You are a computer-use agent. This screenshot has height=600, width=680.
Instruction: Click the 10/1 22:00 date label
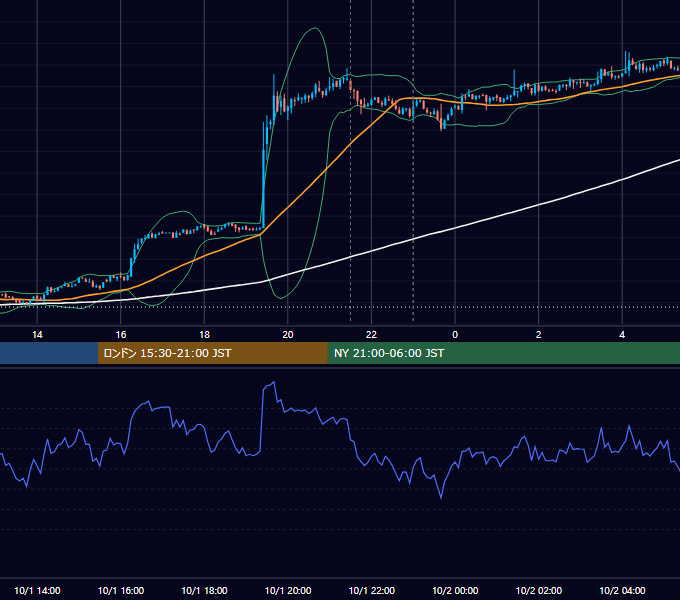click(x=372, y=590)
